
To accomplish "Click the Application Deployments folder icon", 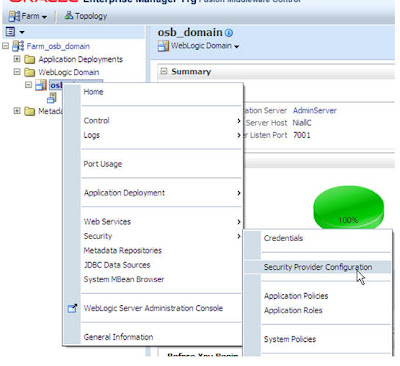I will pyautogui.click(x=30, y=59).
